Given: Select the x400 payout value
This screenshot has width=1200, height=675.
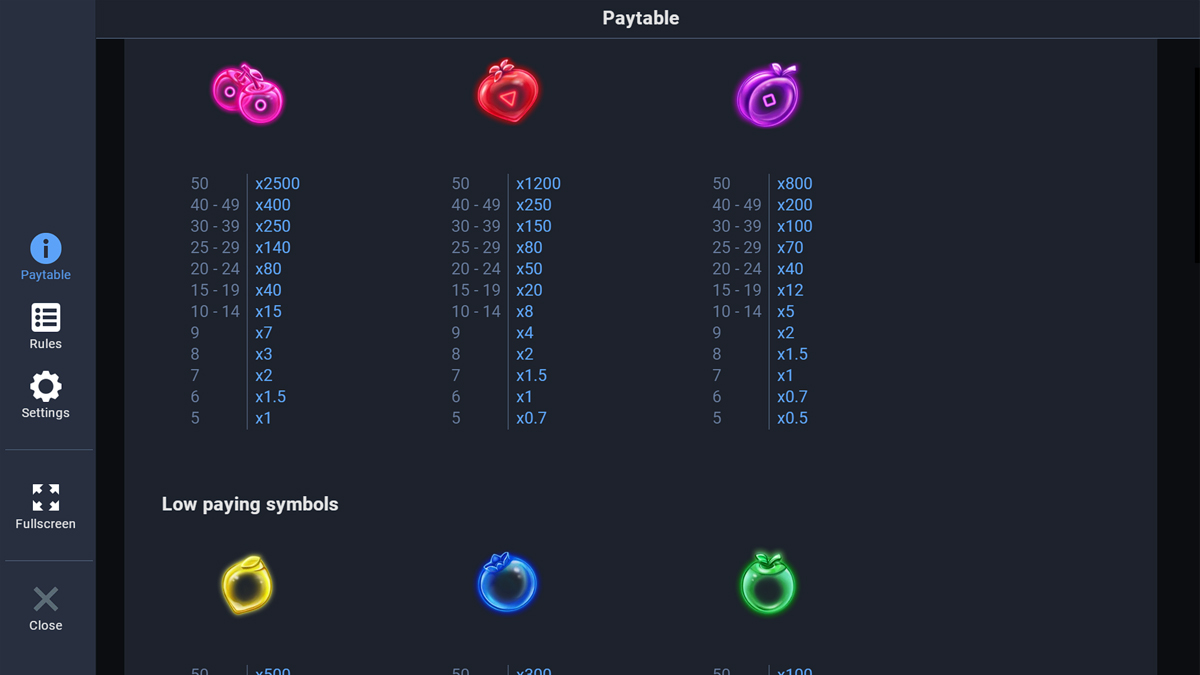Looking at the screenshot, I should 273,205.
